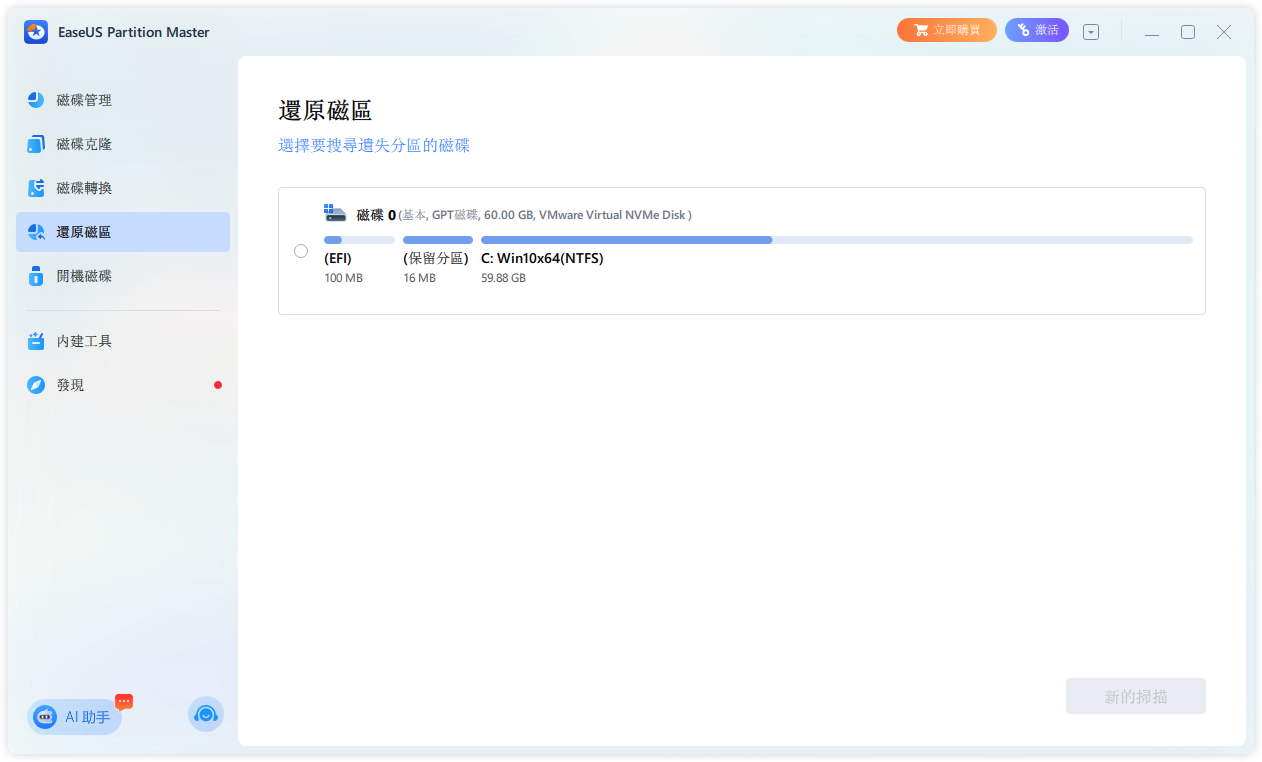Click the 立即購買 purchase button
1262x762 pixels.
pos(946,29)
